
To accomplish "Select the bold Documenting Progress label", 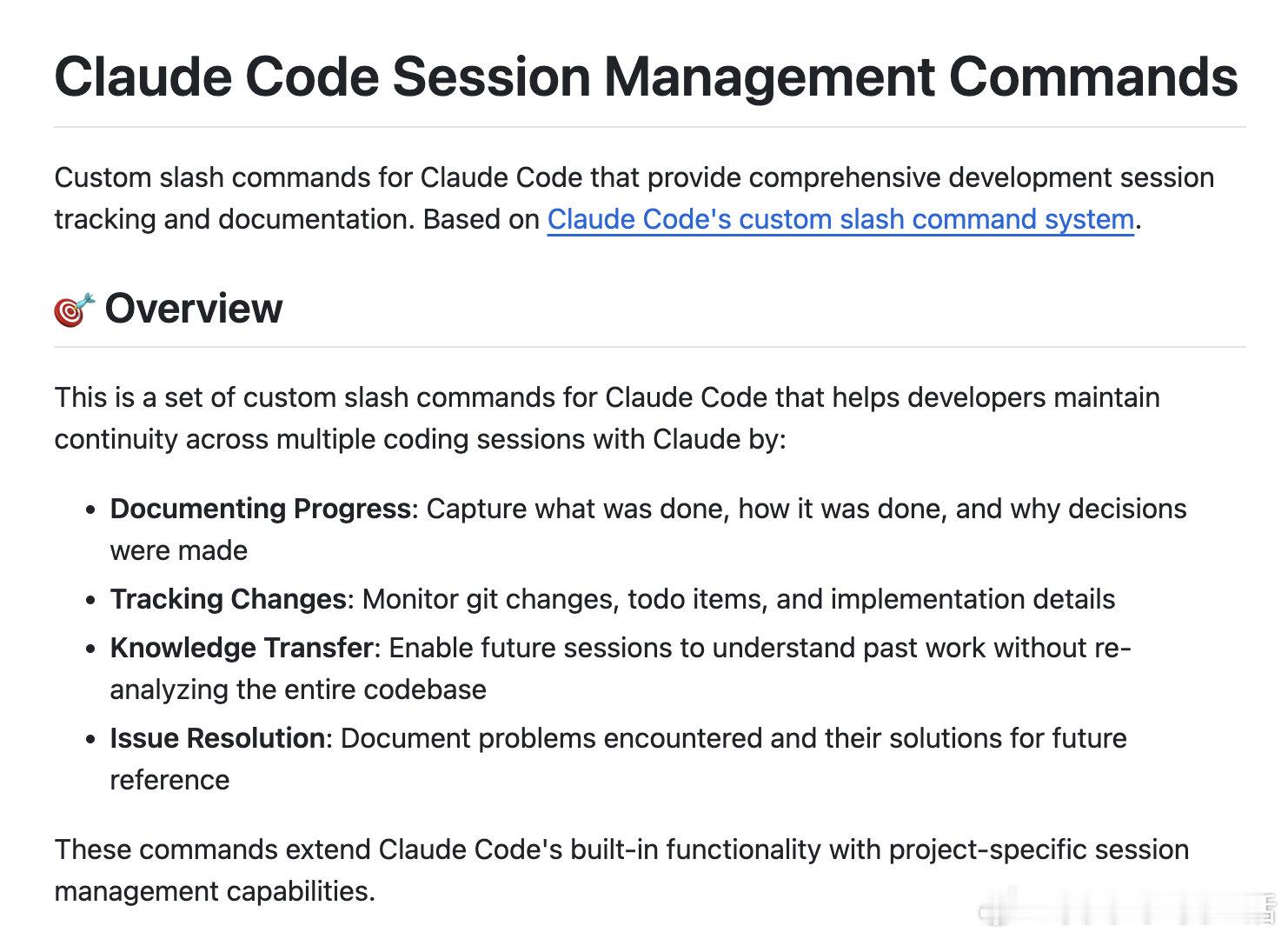I will (260, 509).
